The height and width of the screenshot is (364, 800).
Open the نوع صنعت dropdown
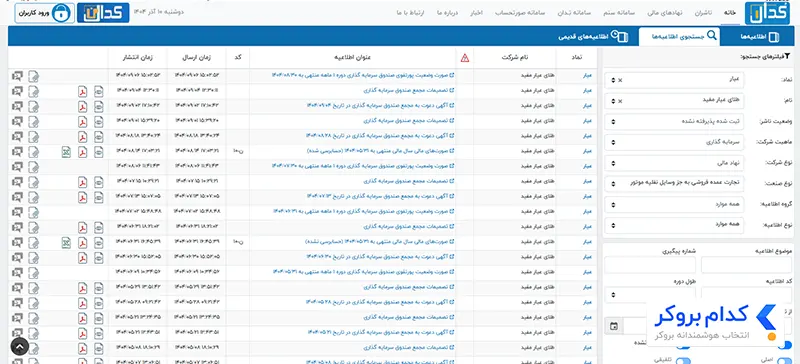[x=673, y=183]
